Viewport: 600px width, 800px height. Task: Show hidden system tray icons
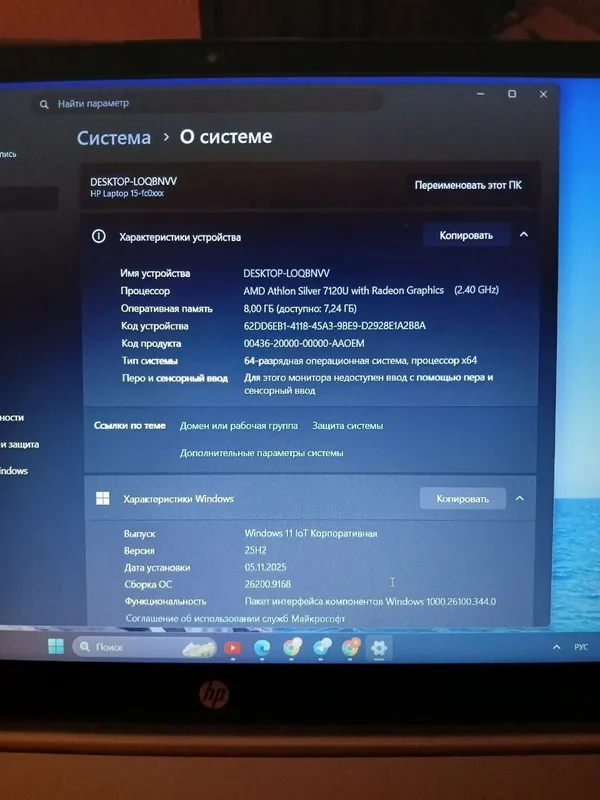pos(556,647)
